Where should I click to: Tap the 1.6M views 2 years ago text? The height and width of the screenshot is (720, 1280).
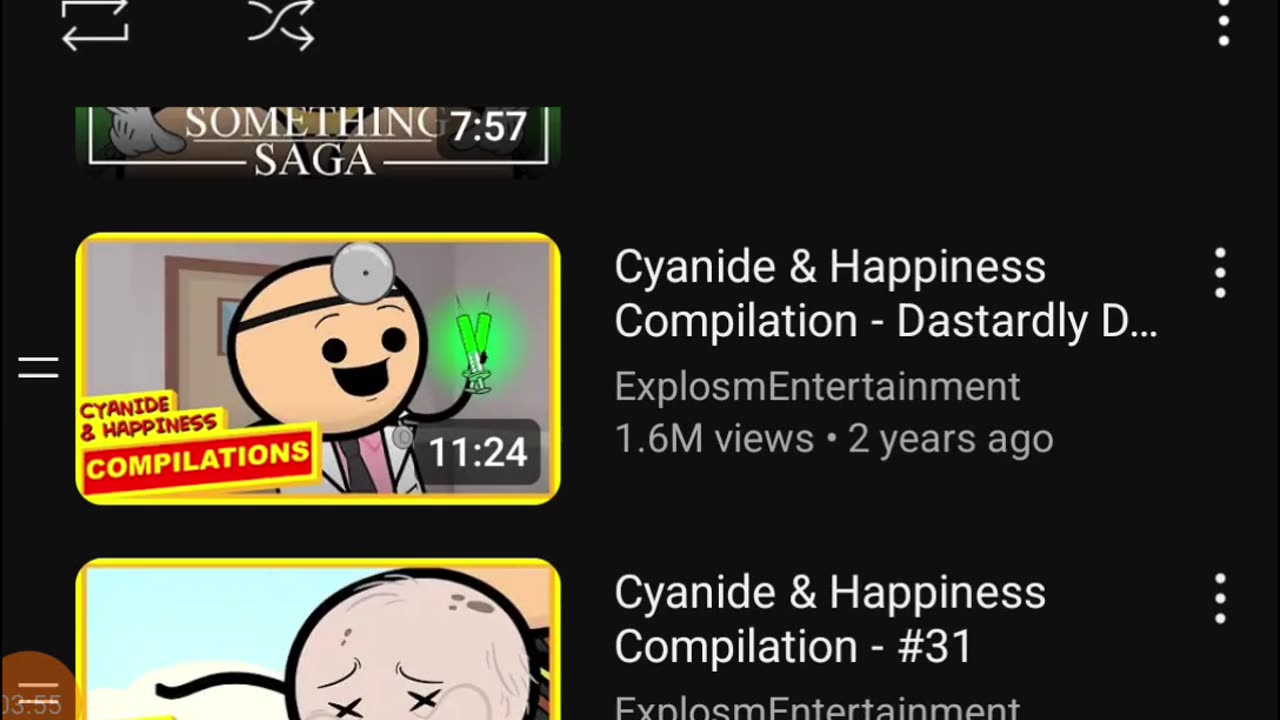pos(834,439)
